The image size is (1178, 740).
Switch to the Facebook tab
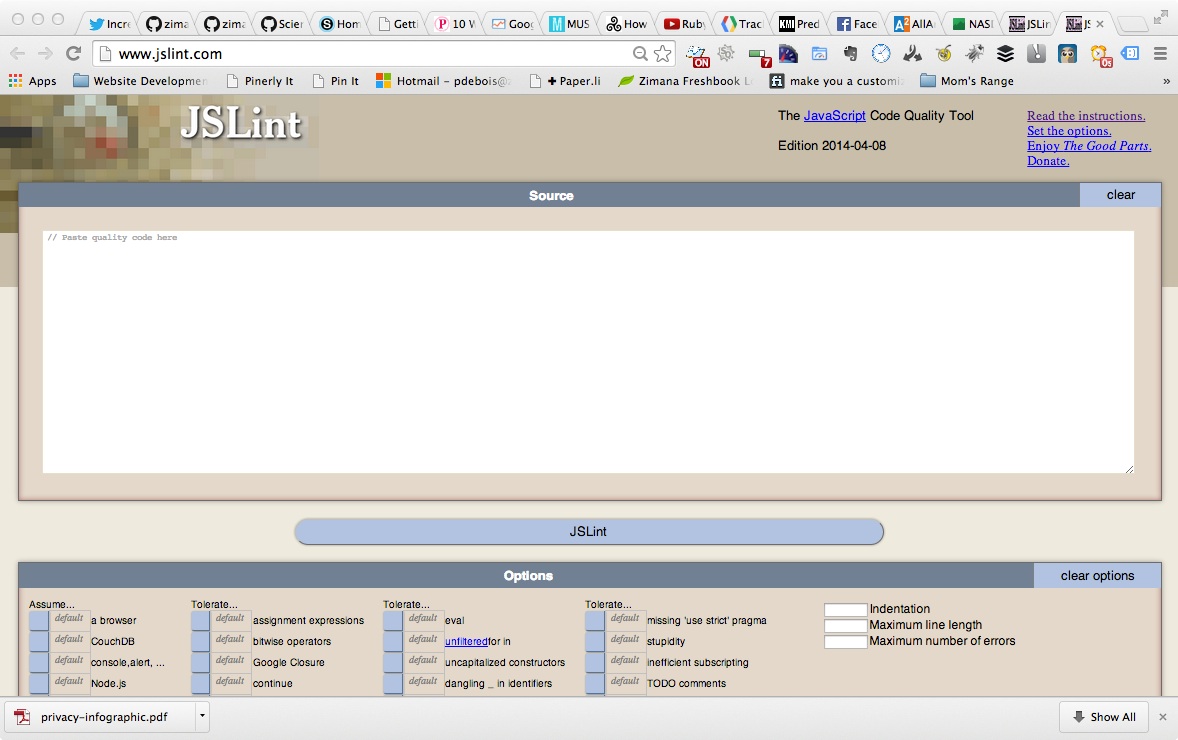pos(857,23)
